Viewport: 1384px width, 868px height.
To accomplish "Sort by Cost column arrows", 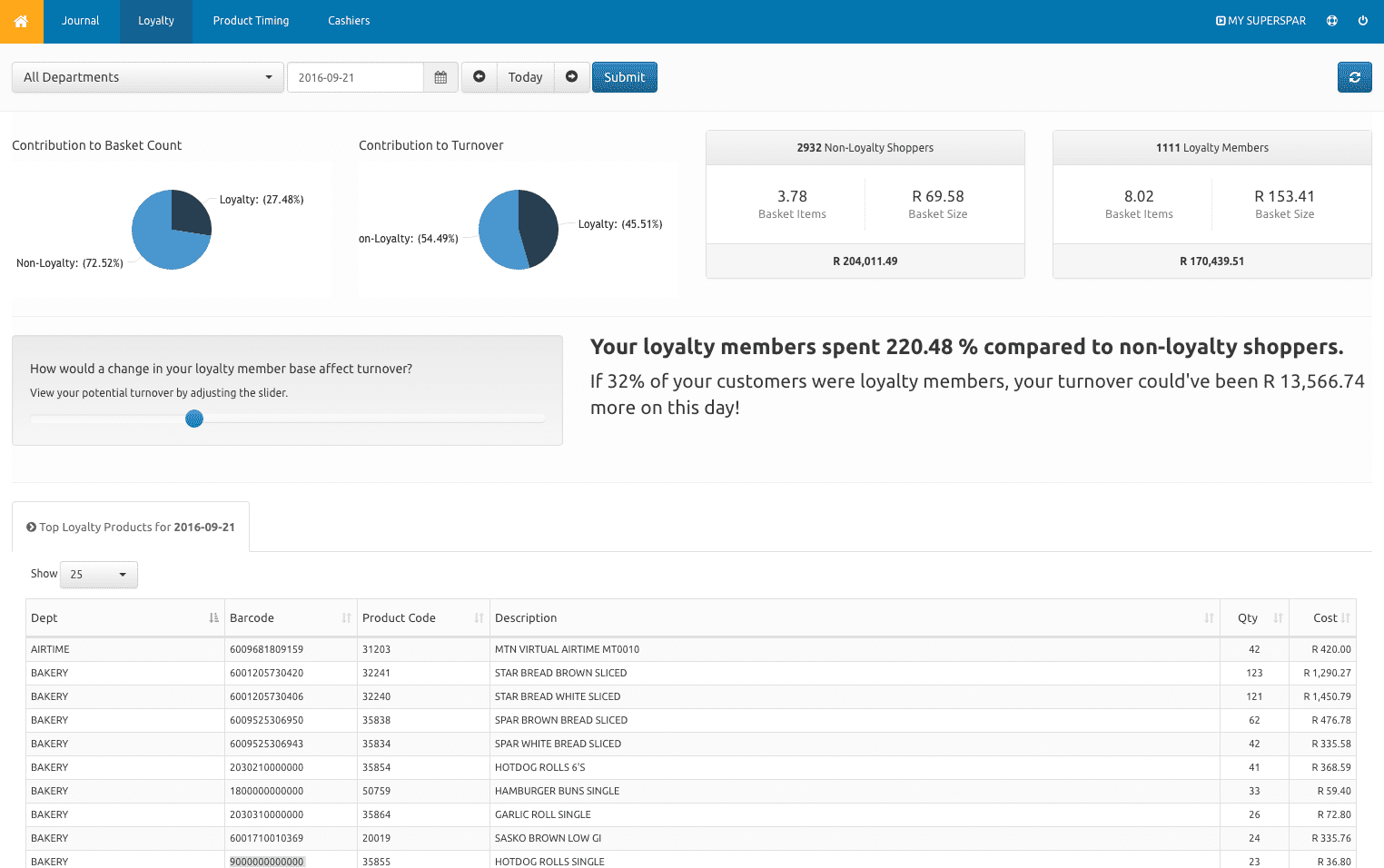I will click(x=1346, y=618).
